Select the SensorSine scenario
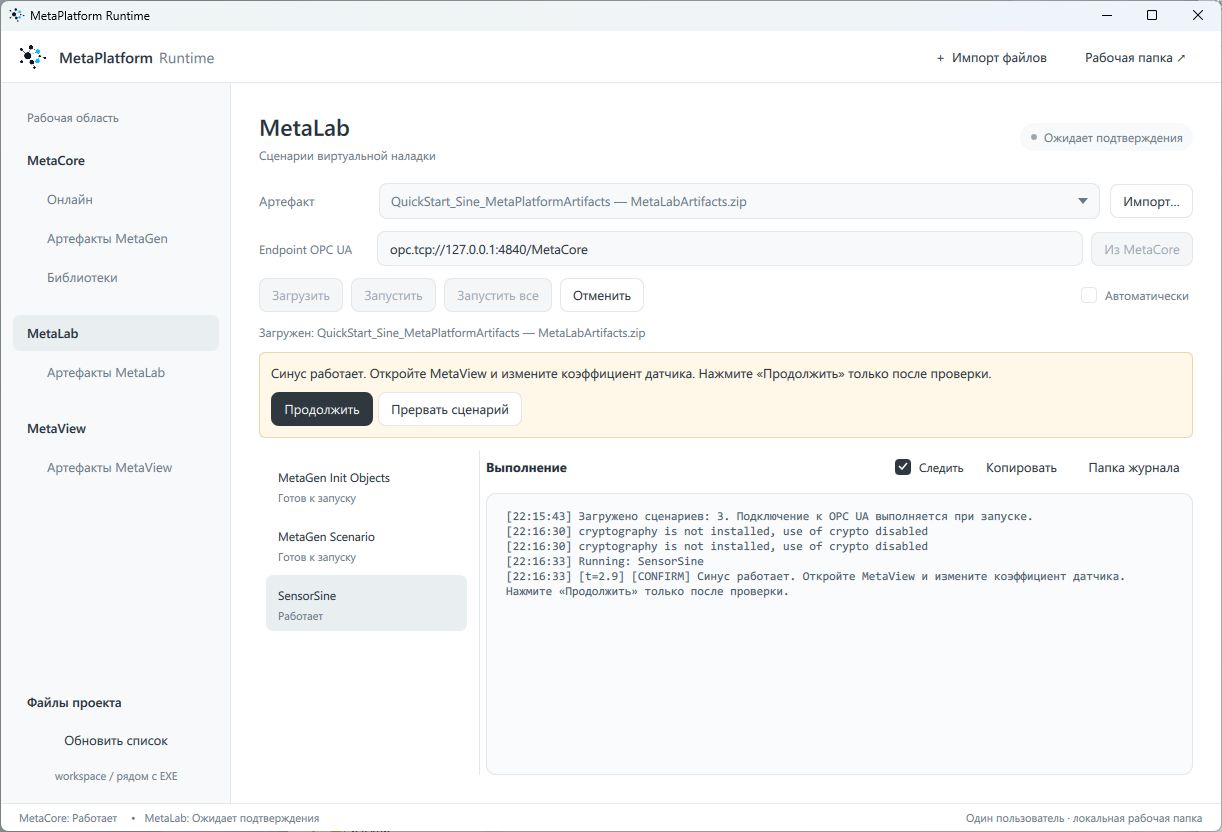 [x=366, y=603]
